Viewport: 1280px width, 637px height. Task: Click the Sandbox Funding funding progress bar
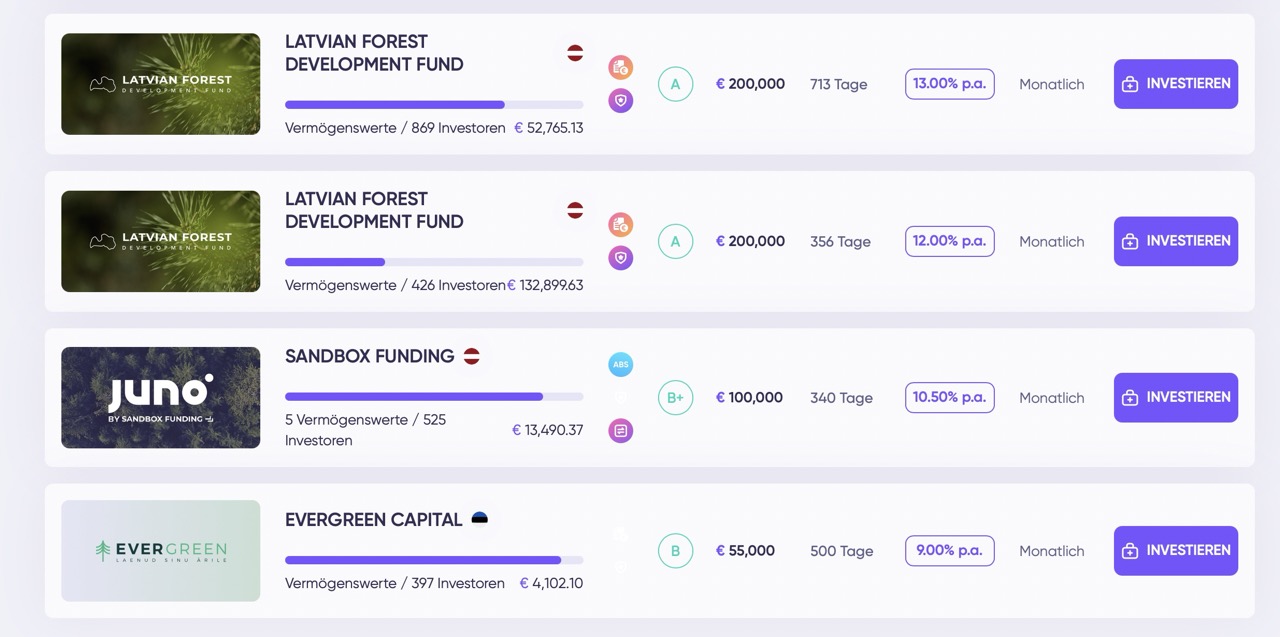coord(434,397)
